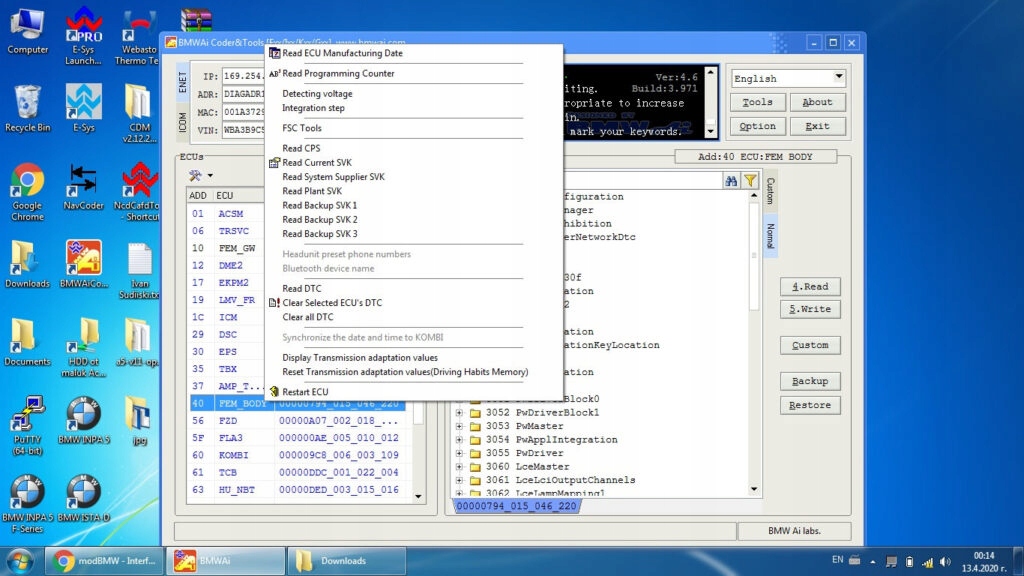Viewport: 1024px width, 576px height.
Task: Expand the 3060 LceMaster folder node
Action: tap(460, 467)
